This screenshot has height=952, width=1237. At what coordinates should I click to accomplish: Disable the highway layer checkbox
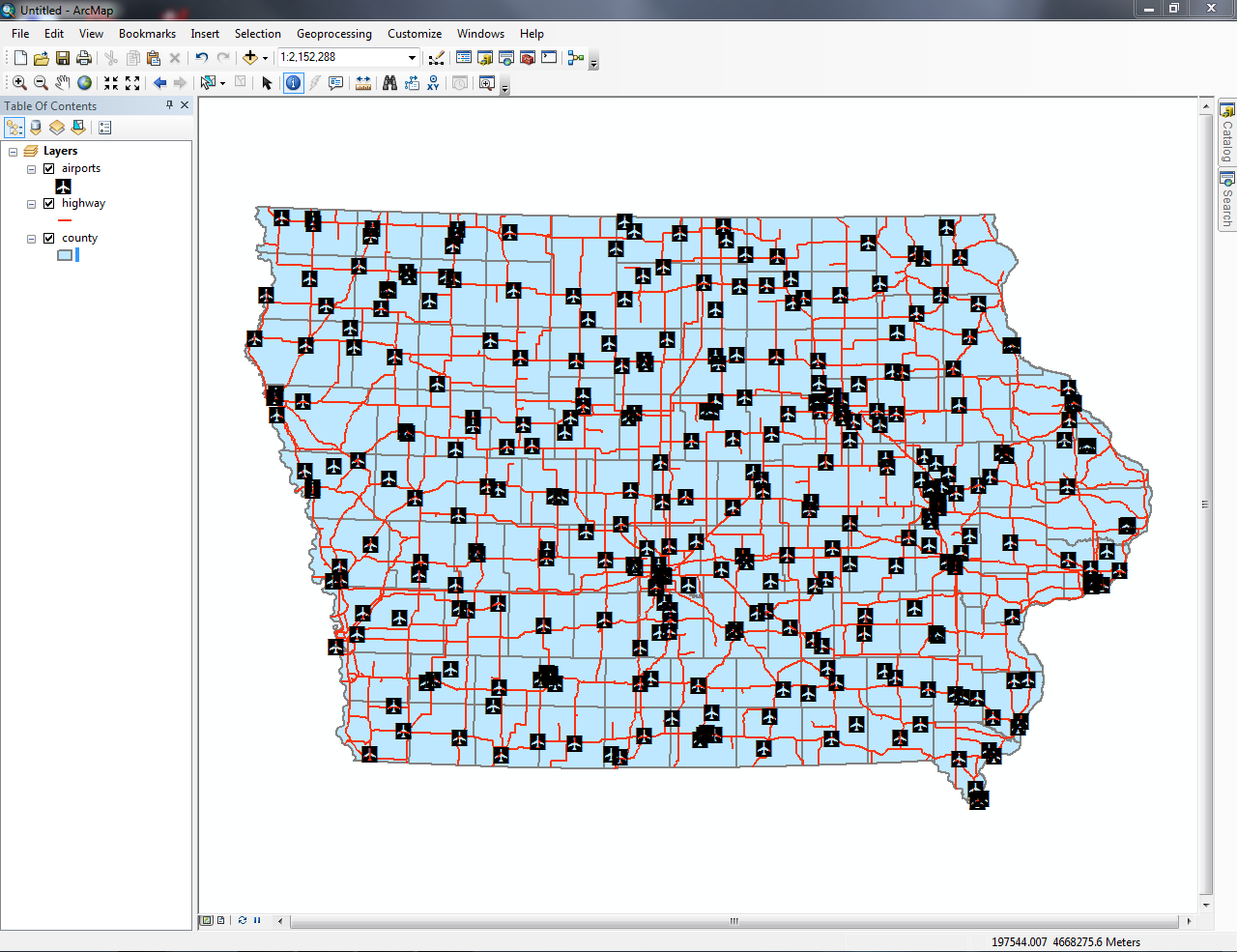coord(47,202)
